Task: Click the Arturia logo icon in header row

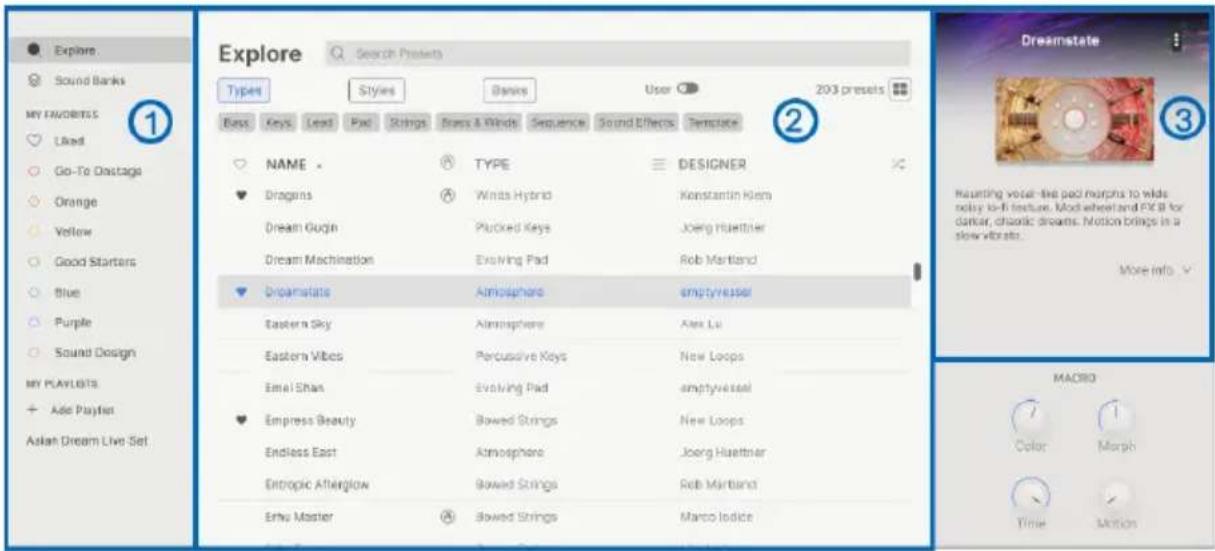Action: (x=447, y=162)
